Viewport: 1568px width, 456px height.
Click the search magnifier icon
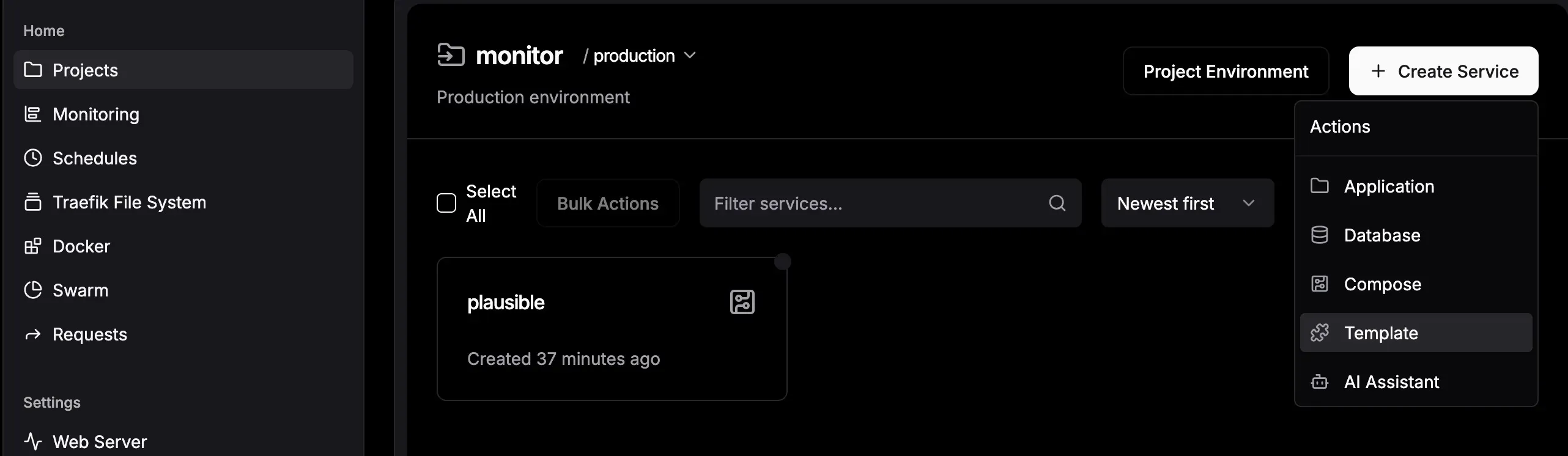pos(1057,203)
